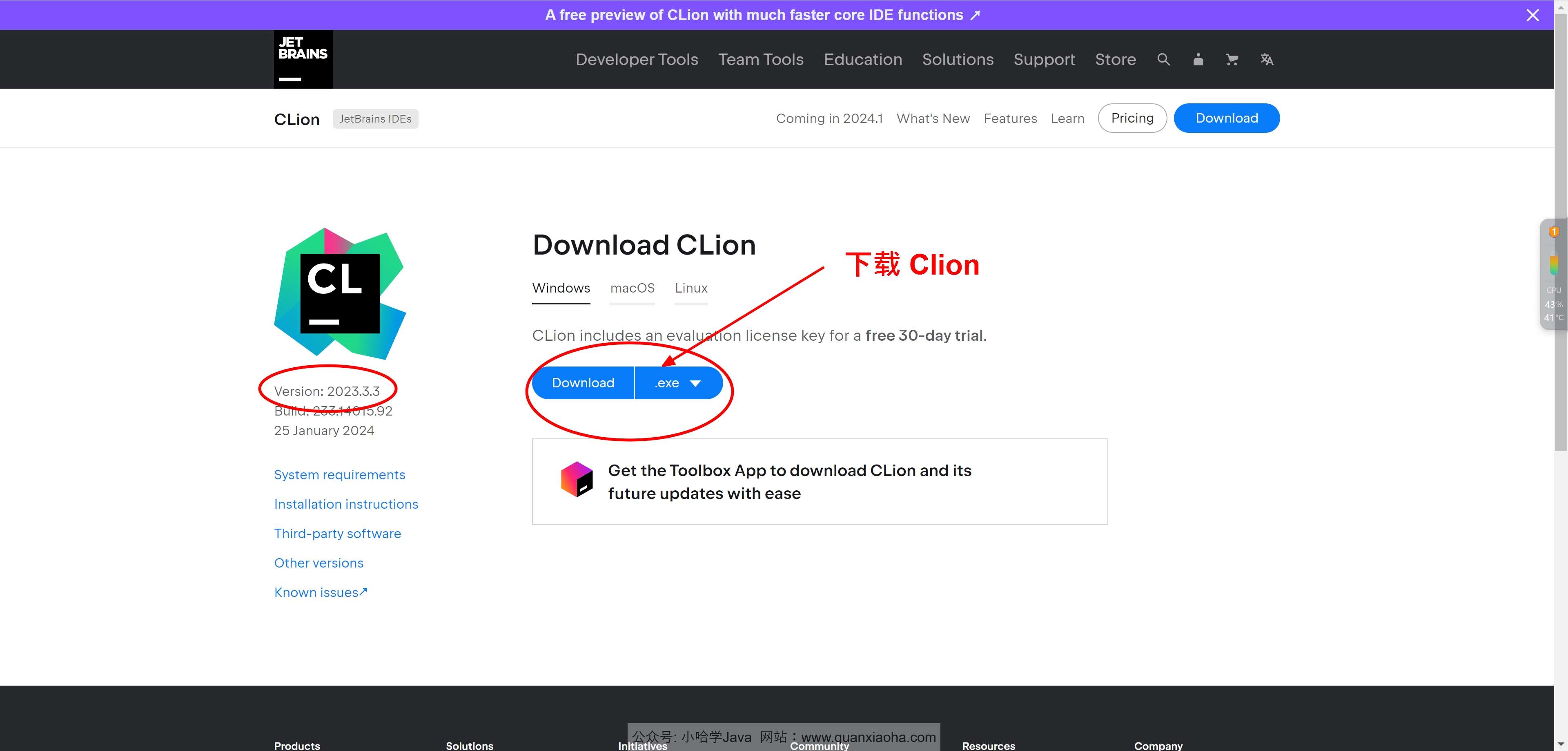Viewport: 1568px width, 751px height.
Task: Click the JetBrains logo icon
Action: 303,58
